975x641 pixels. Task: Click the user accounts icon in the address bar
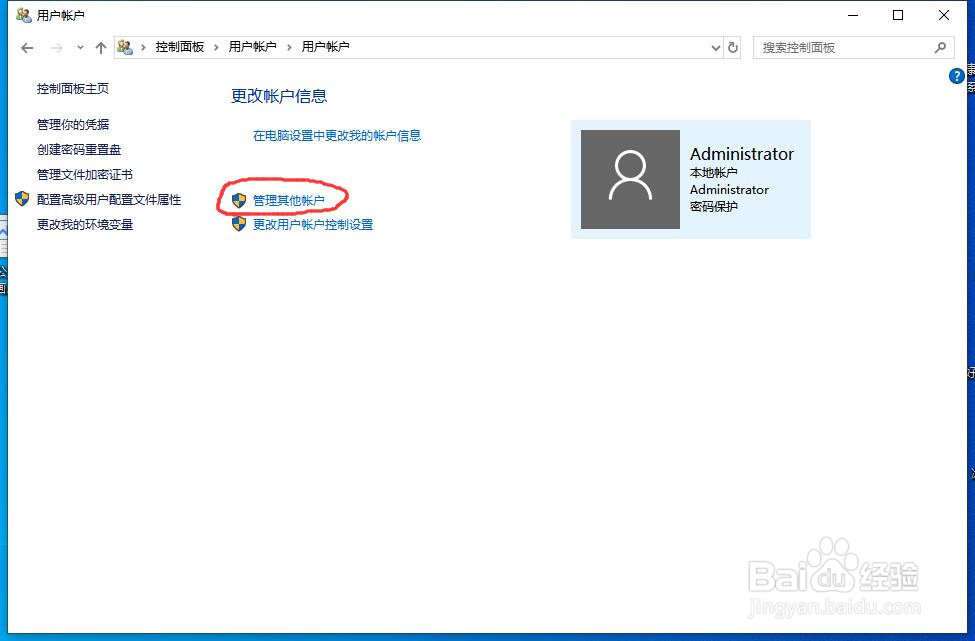coord(124,47)
